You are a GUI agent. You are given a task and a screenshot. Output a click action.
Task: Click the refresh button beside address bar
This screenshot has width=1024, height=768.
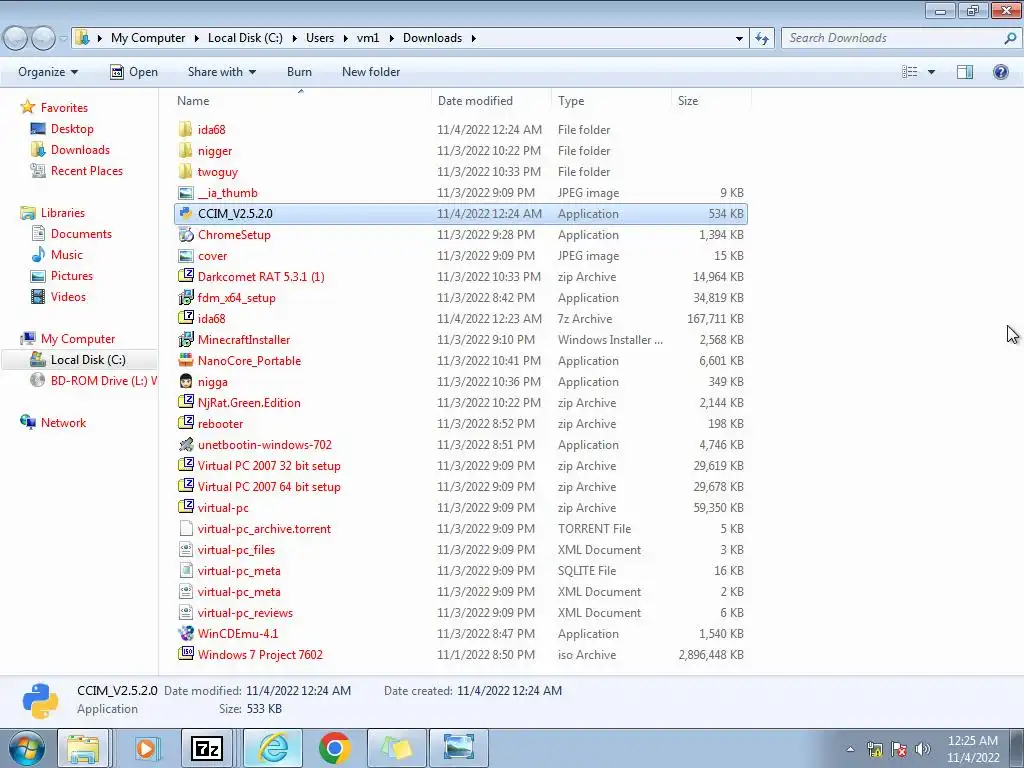pos(761,39)
